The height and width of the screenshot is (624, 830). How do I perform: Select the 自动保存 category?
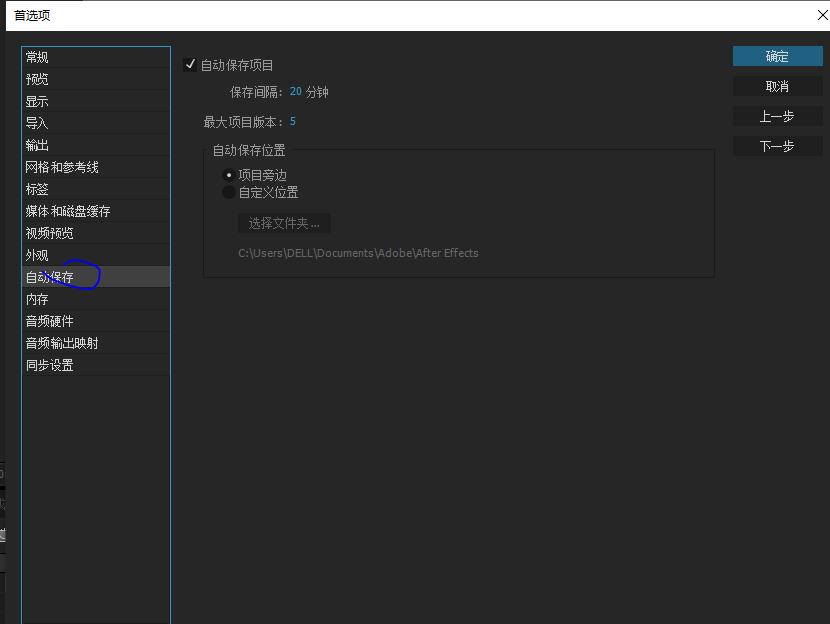(x=96, y=277)
